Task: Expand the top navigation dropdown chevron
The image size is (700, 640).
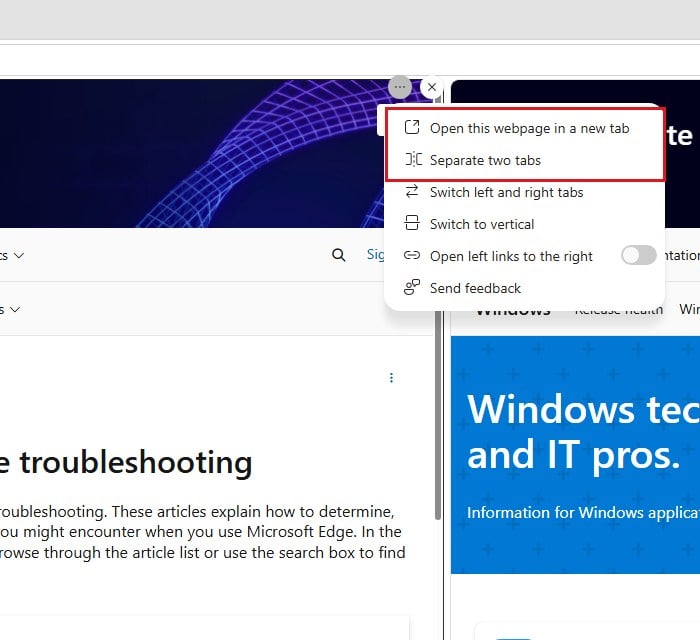Action: (x=18, y=256)
